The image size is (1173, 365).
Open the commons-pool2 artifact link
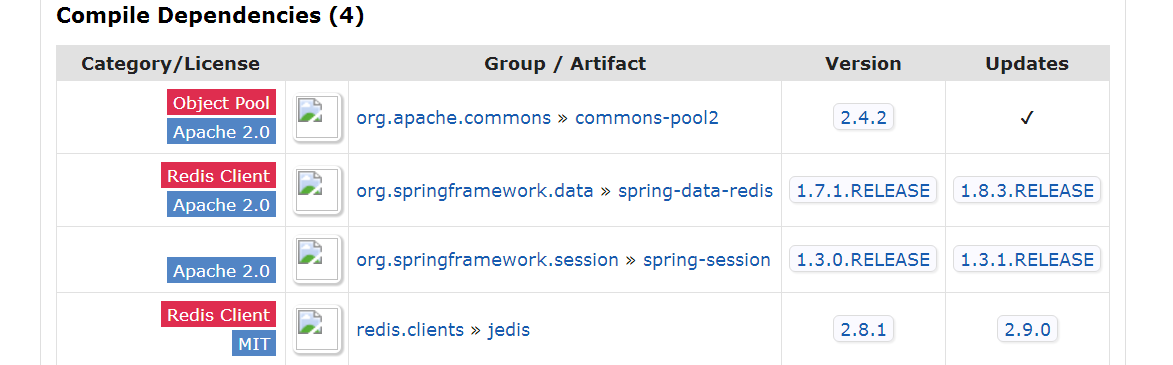tap(646, 117)
